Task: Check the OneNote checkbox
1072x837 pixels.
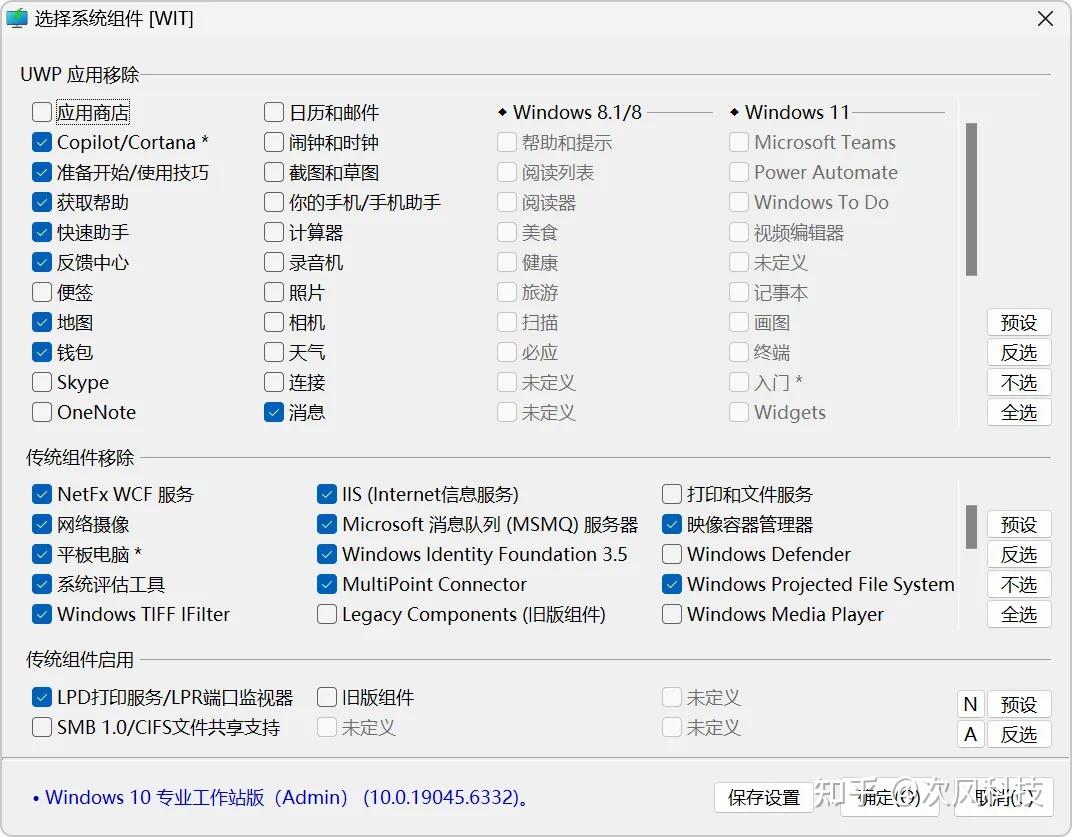Action: 41,412
